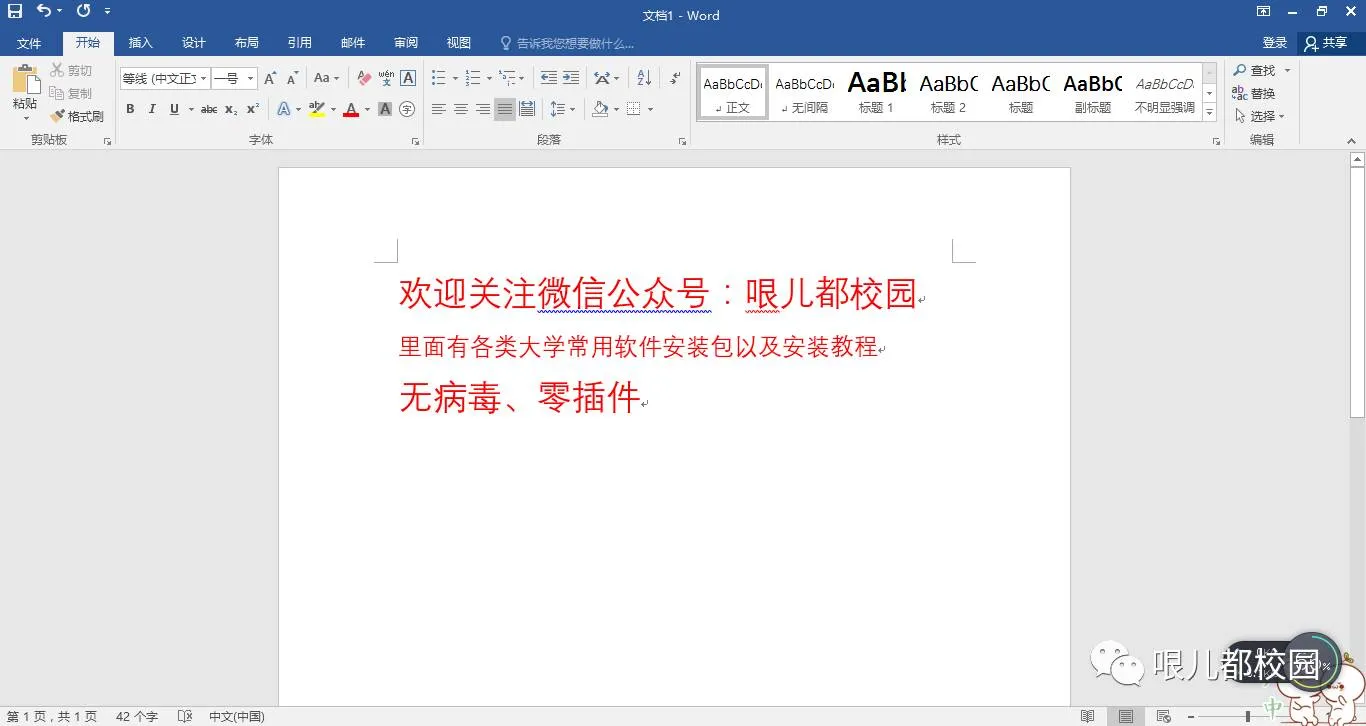Switch to Read Mode view
Viewport: 1366px width, 726px height.
tap(1088, 716)
